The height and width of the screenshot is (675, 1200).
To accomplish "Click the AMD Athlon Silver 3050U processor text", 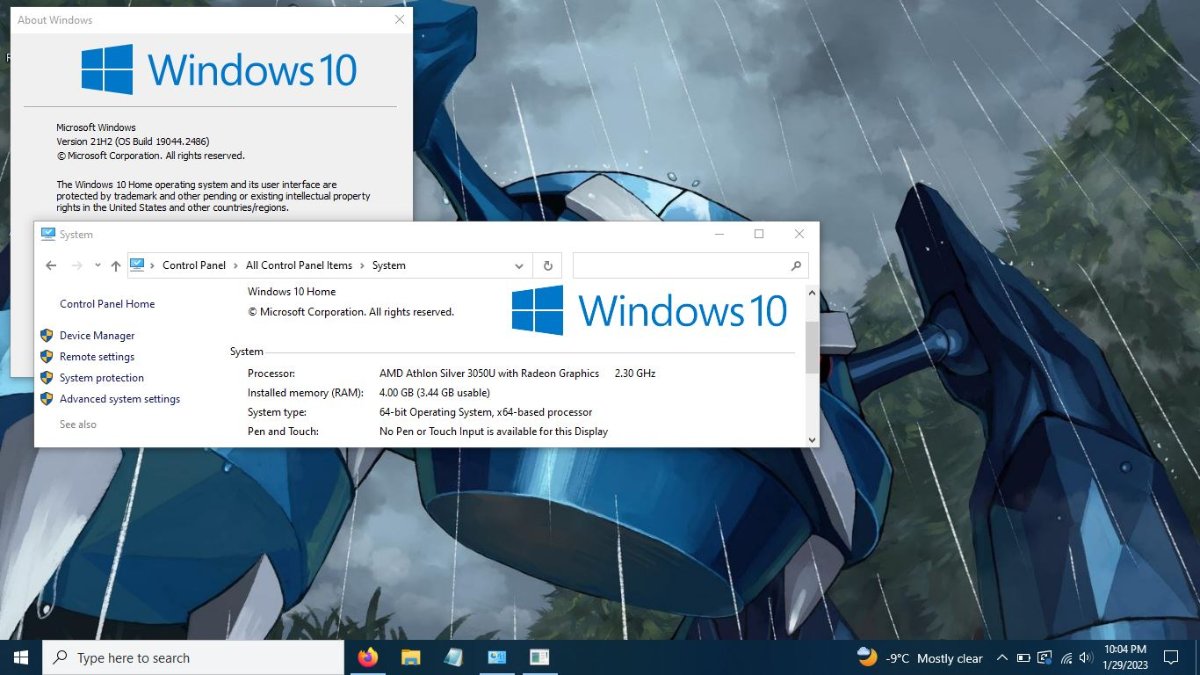I will coord(489,373).
